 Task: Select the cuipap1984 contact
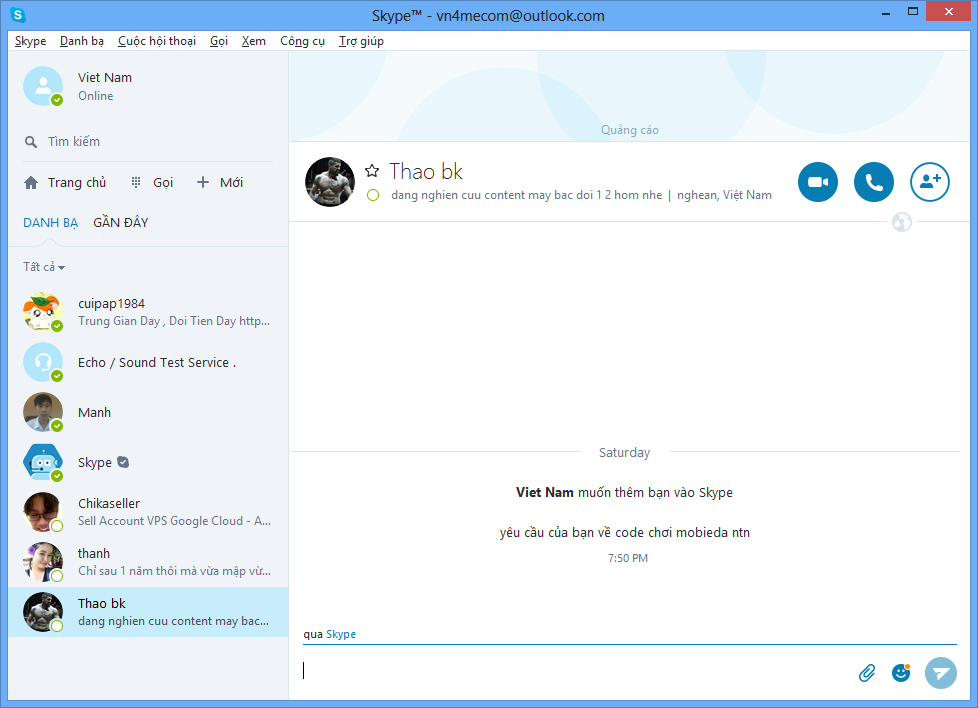148,312
